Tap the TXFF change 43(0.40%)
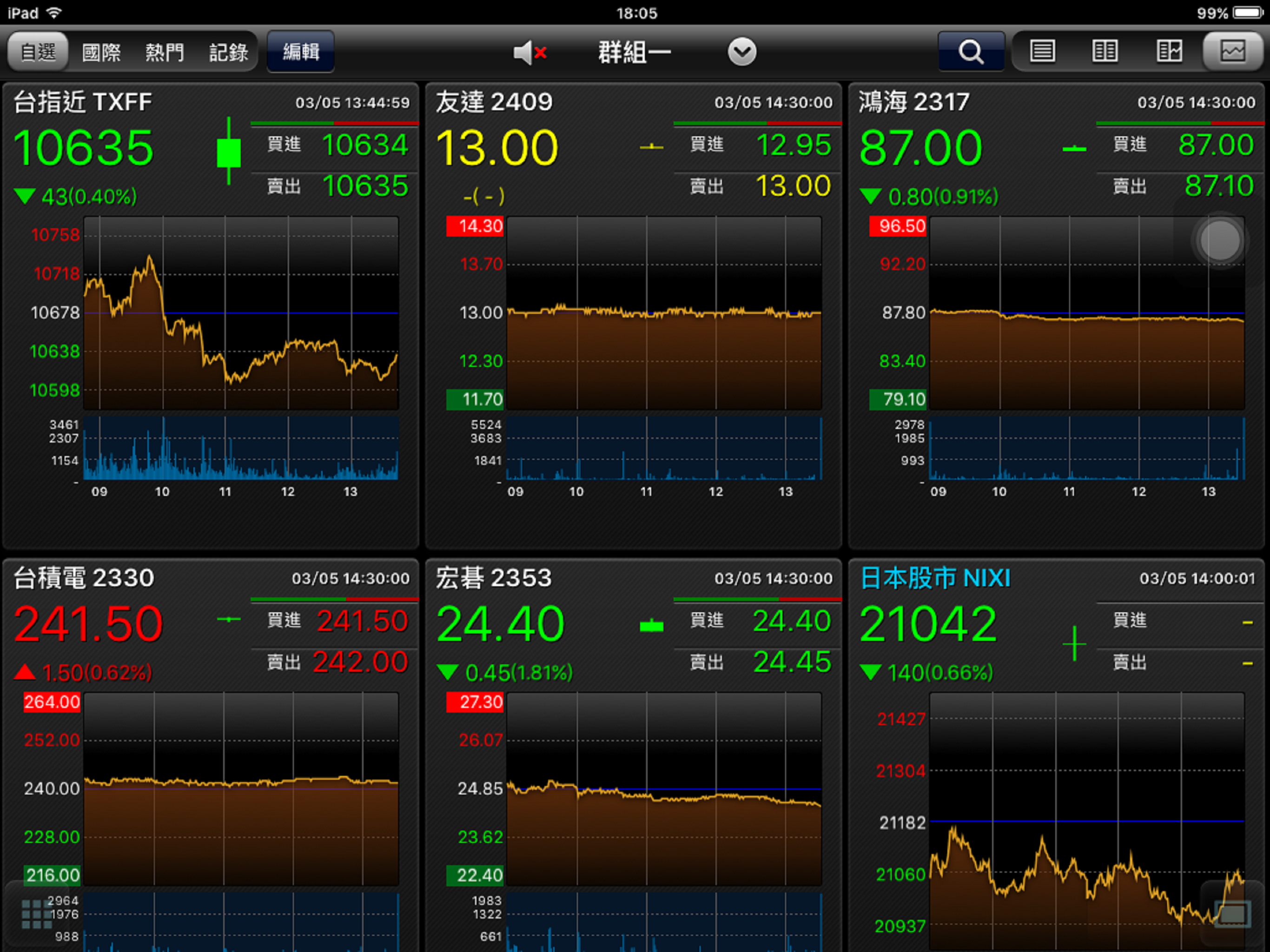This screenshot has height=952, width=1270. coord(76,197)
